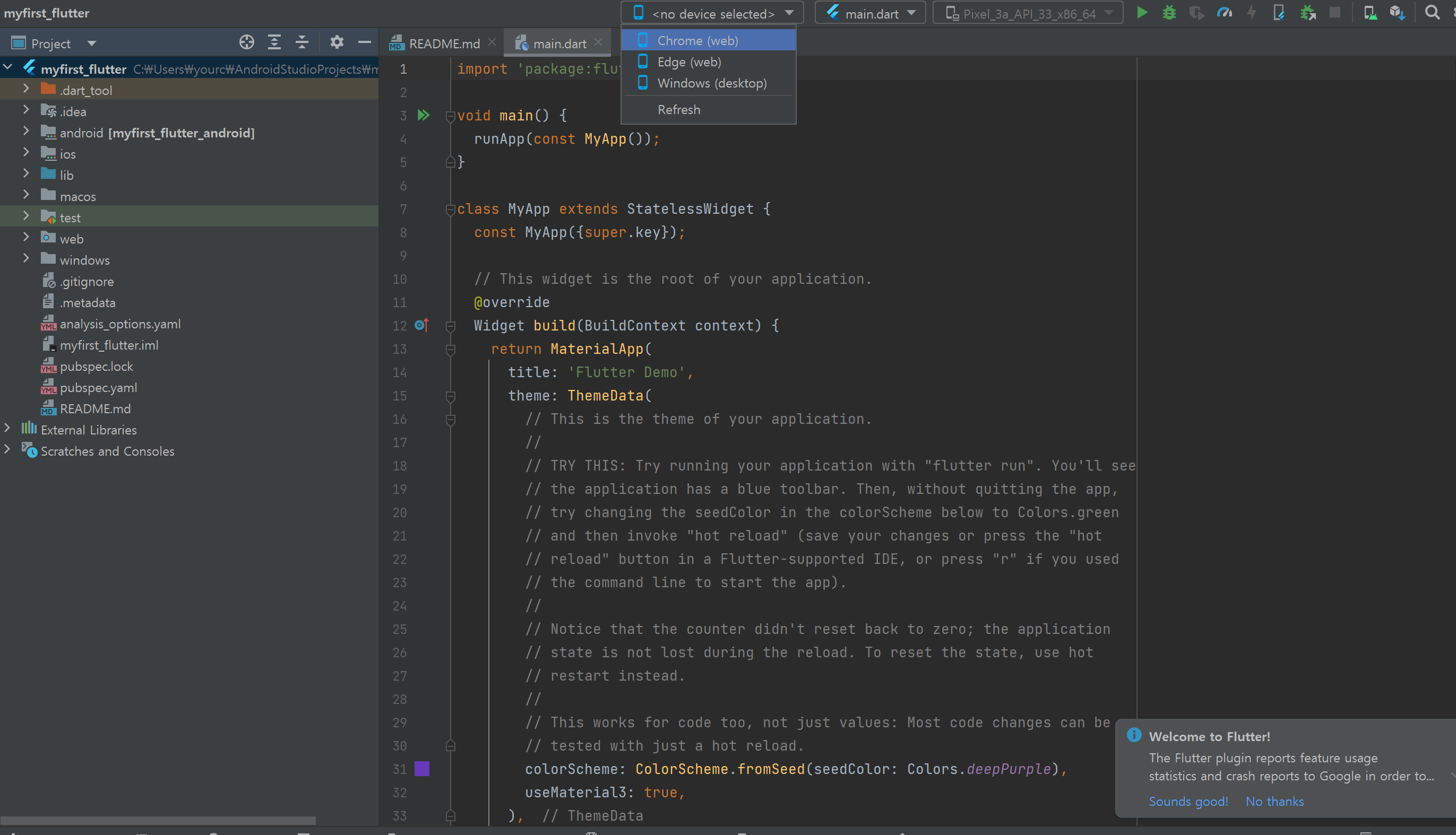
Task: Toggle fold marker on the ThemeData line
Action: tap(450, 396)
